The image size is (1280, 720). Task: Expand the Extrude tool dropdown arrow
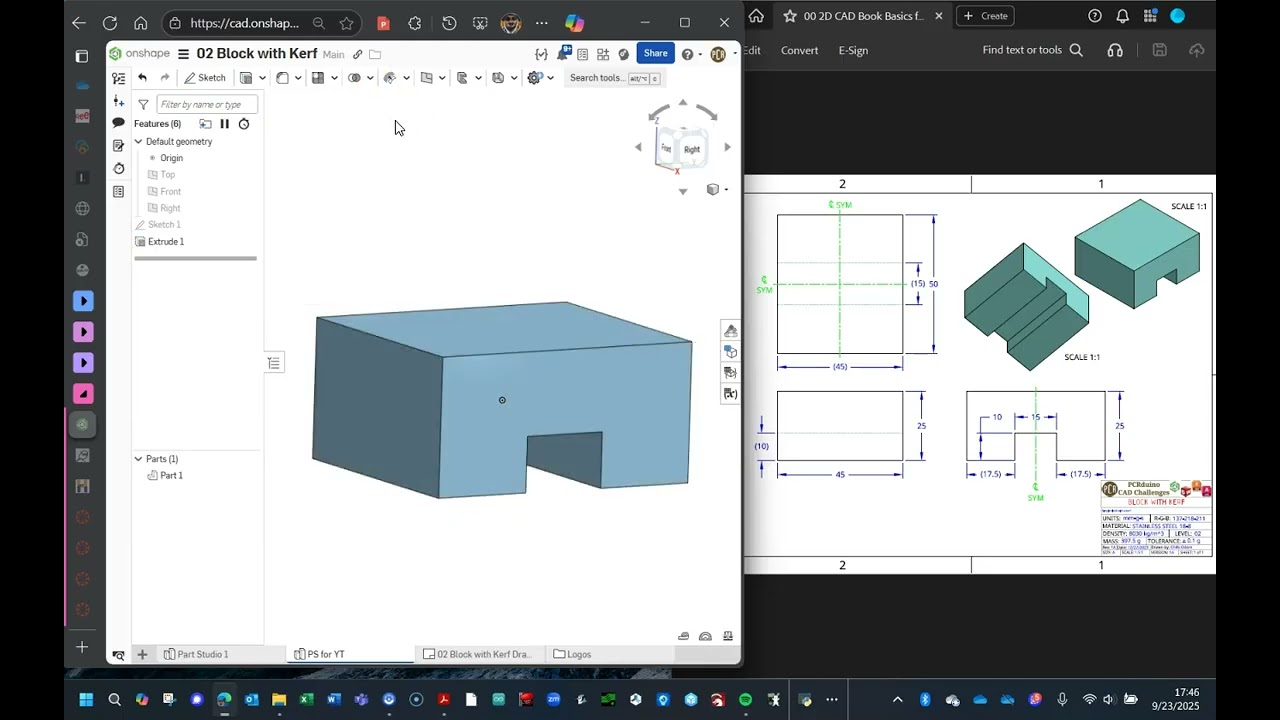point(262,78)
